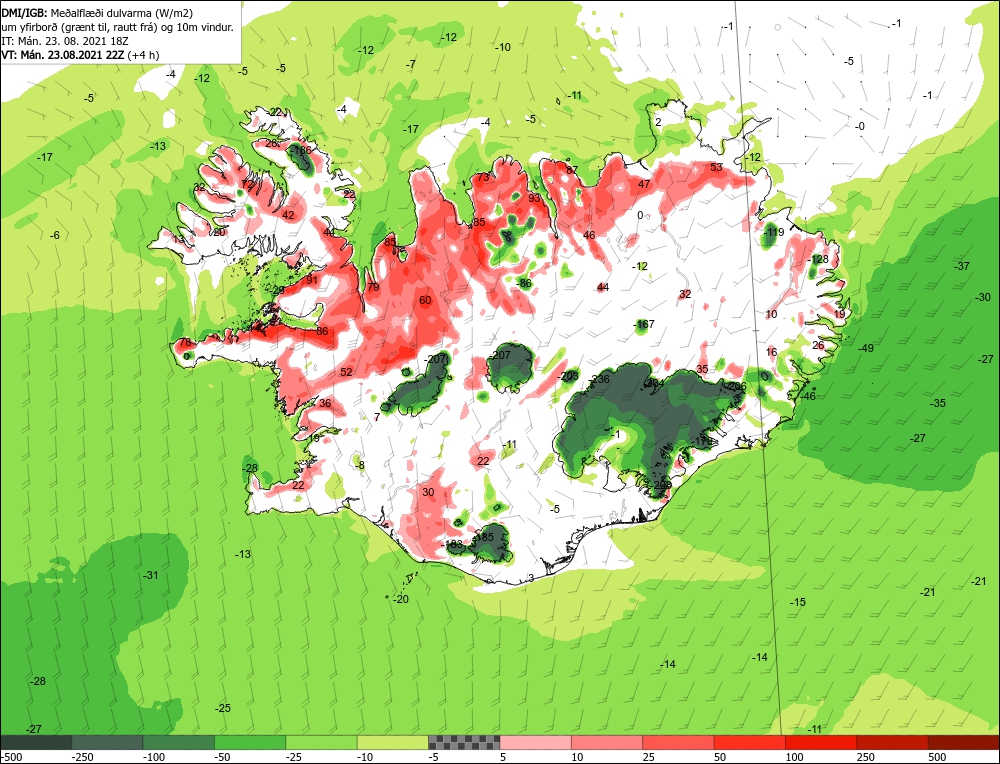Image resolution: width=1000 pixels, height=764 pixels.
Task: Click the dark red legend swatch between 250 and 500
Action: click(x=893, y=742)
